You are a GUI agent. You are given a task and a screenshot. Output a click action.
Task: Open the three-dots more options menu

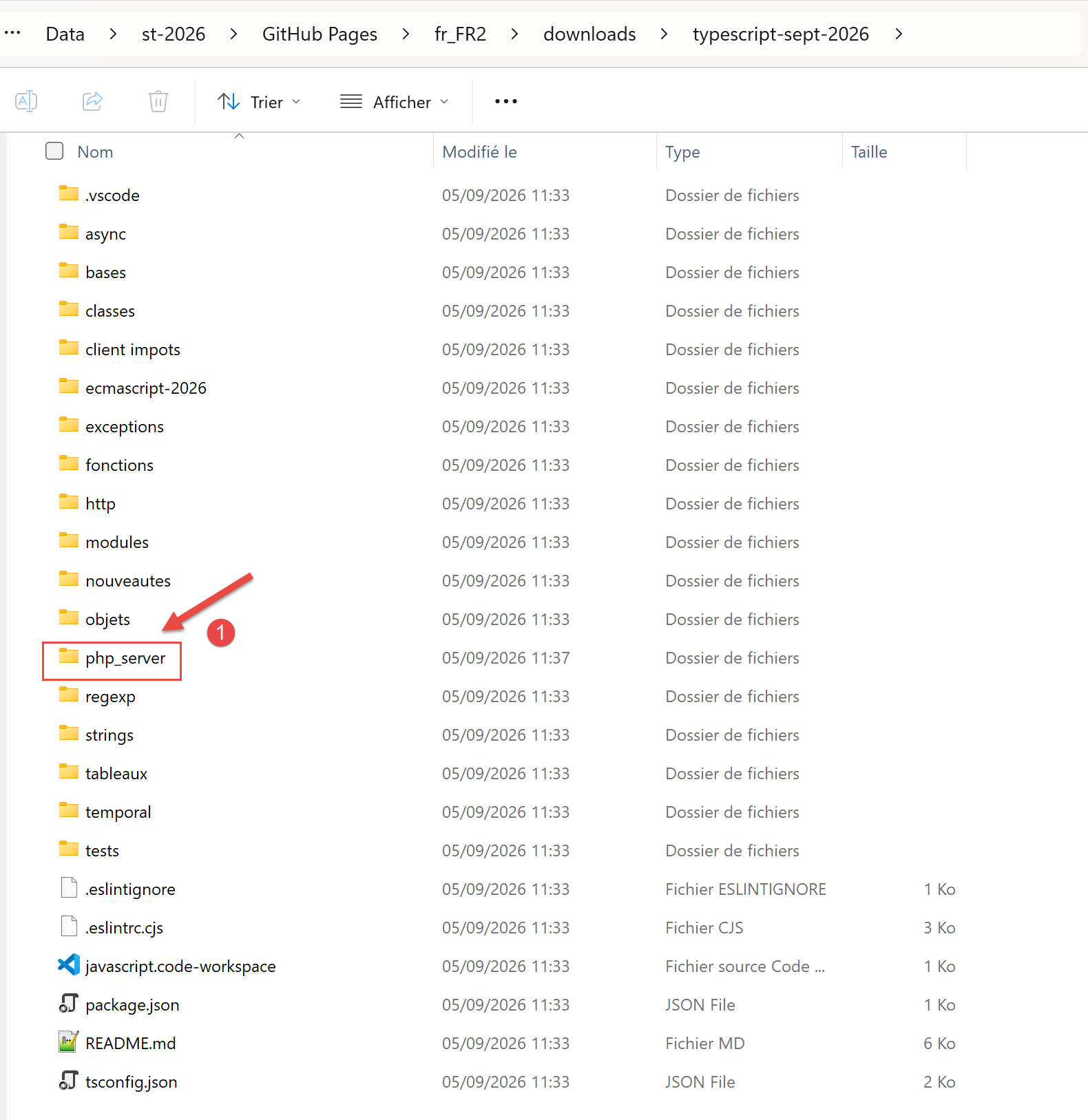click(506, 101)
